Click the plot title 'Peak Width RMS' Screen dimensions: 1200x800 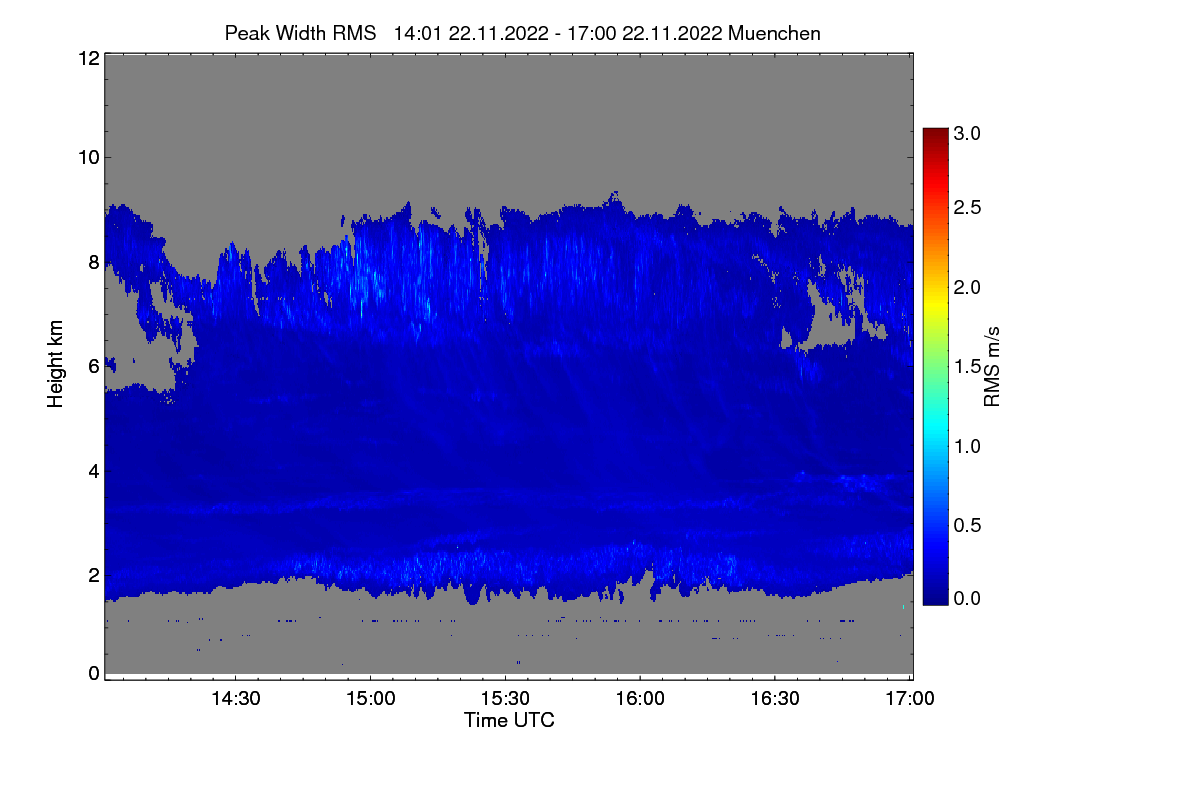pos(300,33)
